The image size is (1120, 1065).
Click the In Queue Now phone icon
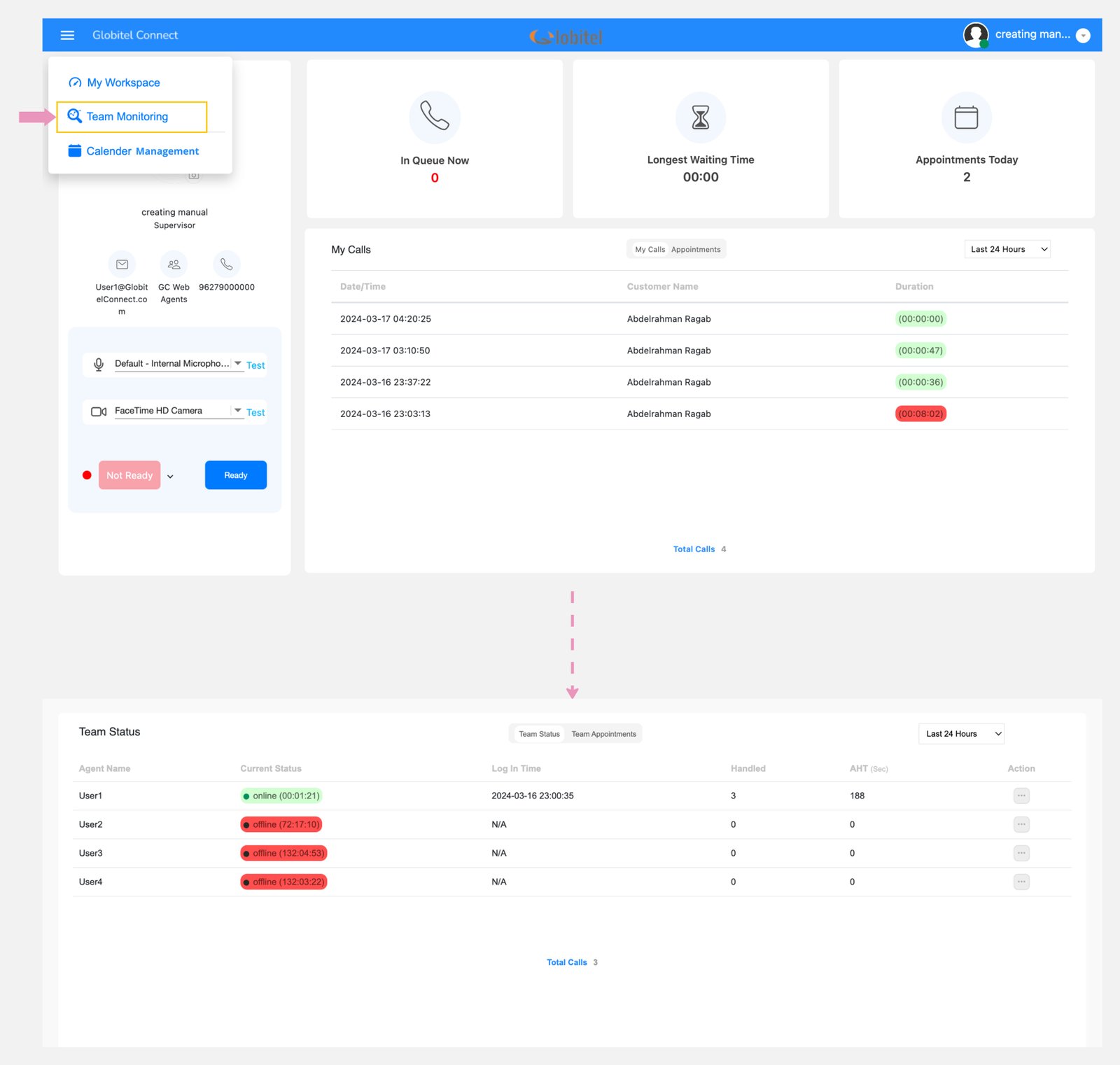click(435, 116)
